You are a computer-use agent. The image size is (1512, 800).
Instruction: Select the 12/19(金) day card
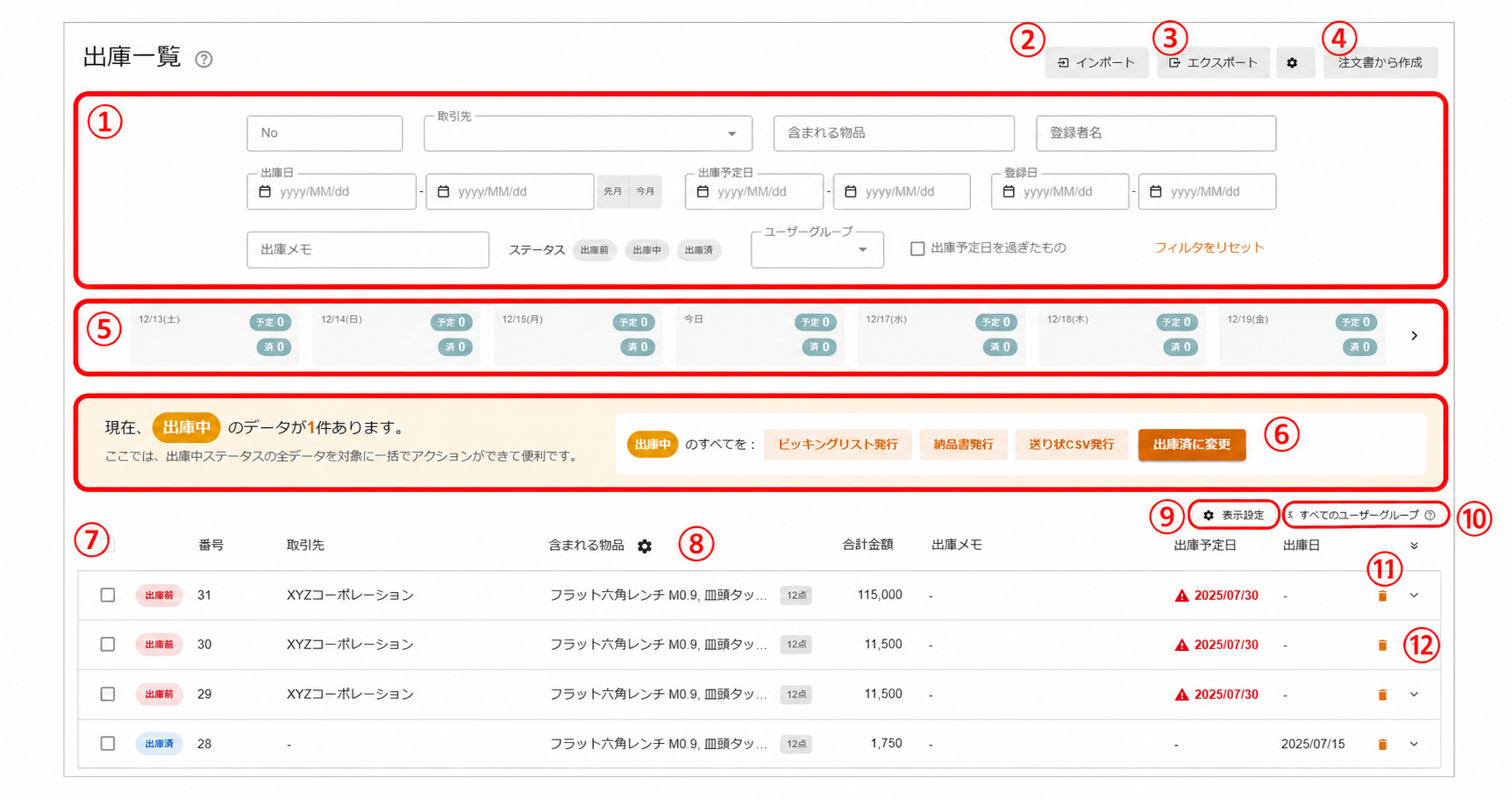[x=1302, y=335]
